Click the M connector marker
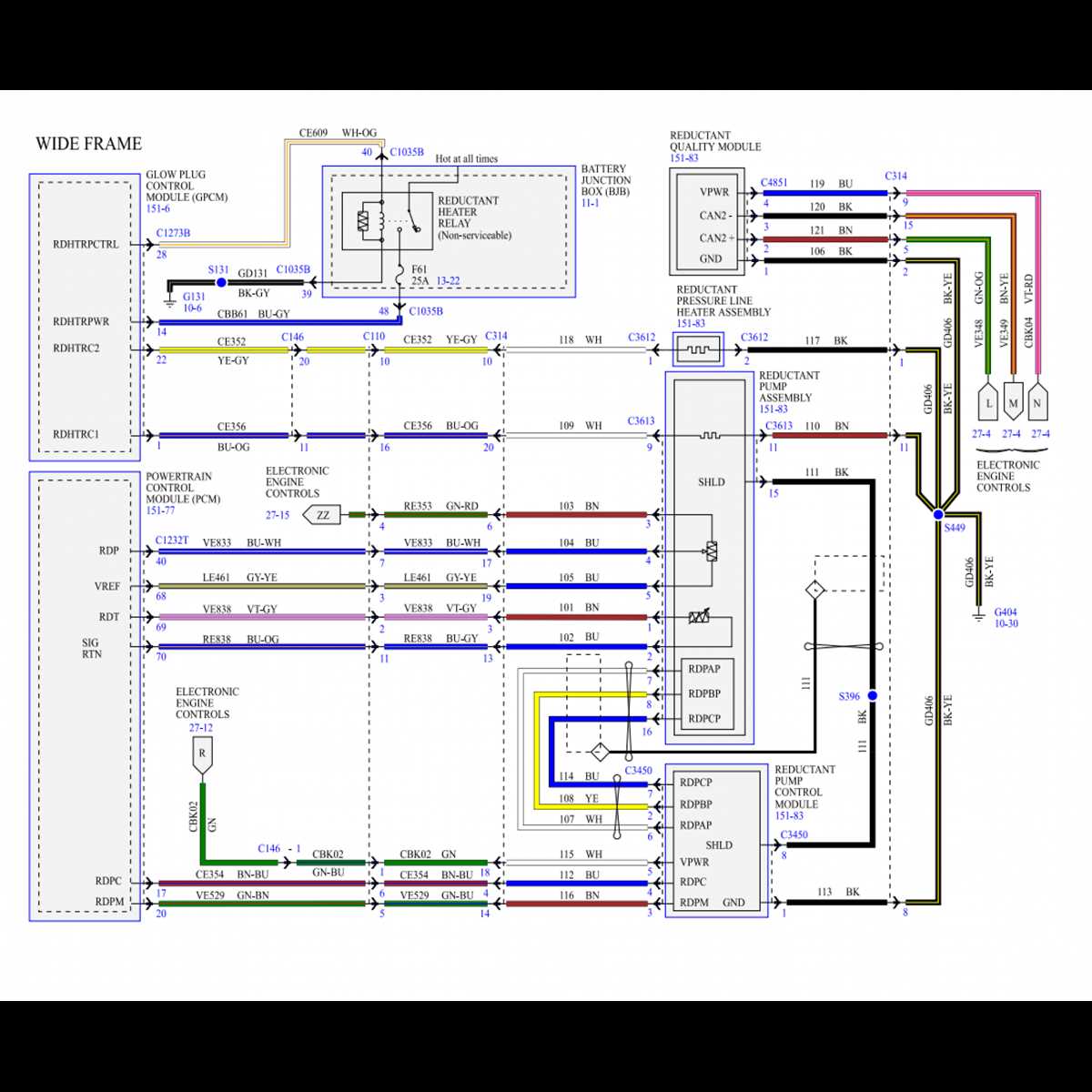This screenshot has width=1092, height=1092. pyautogui.click(x=1013, y=401)
